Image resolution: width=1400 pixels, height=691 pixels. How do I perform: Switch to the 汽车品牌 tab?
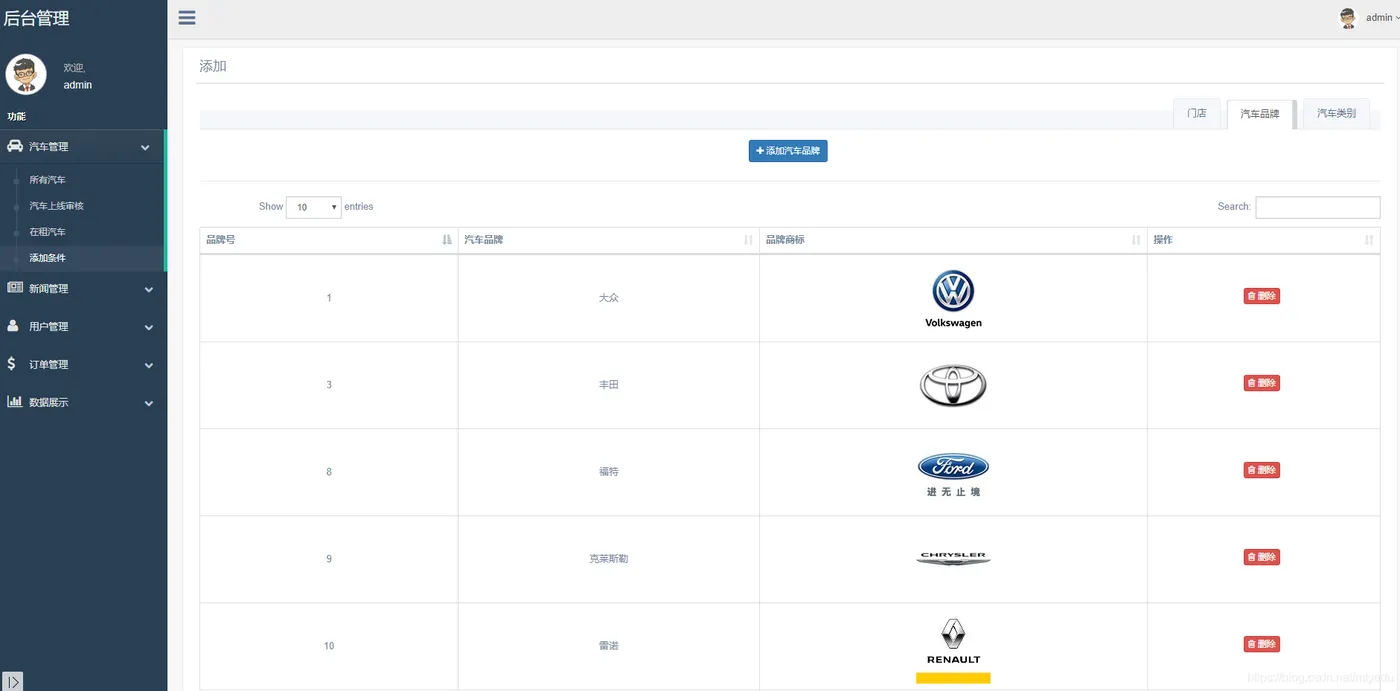(1260, 114)
